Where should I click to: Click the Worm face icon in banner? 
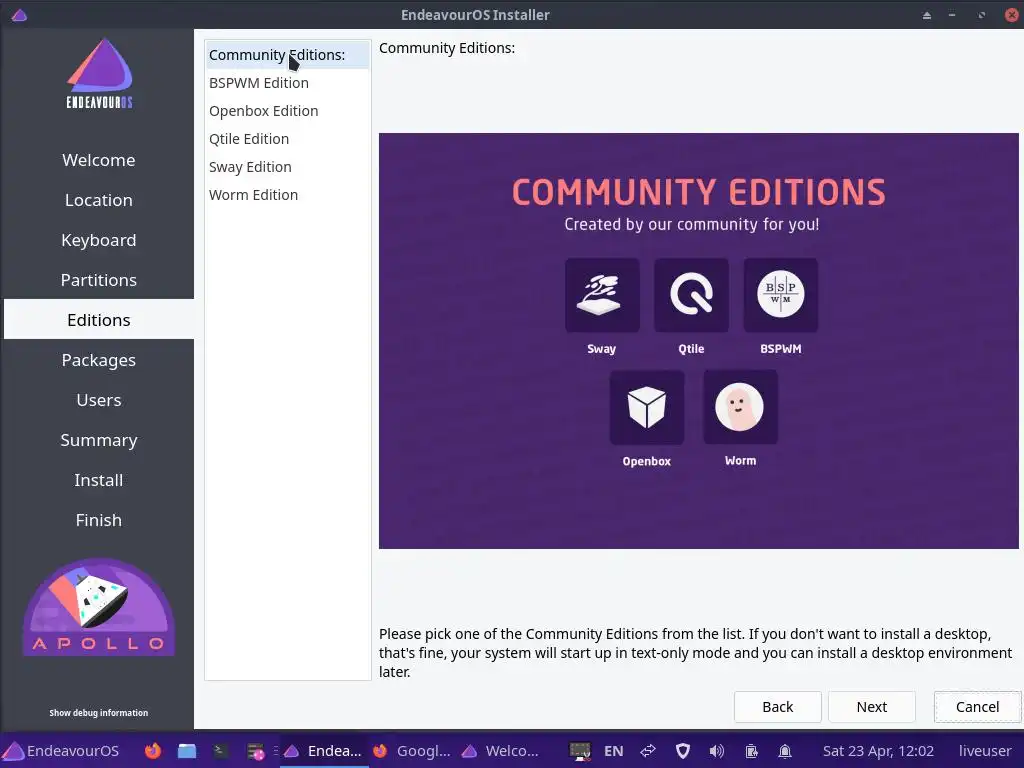pyautogui.click(x=740, y=408)
